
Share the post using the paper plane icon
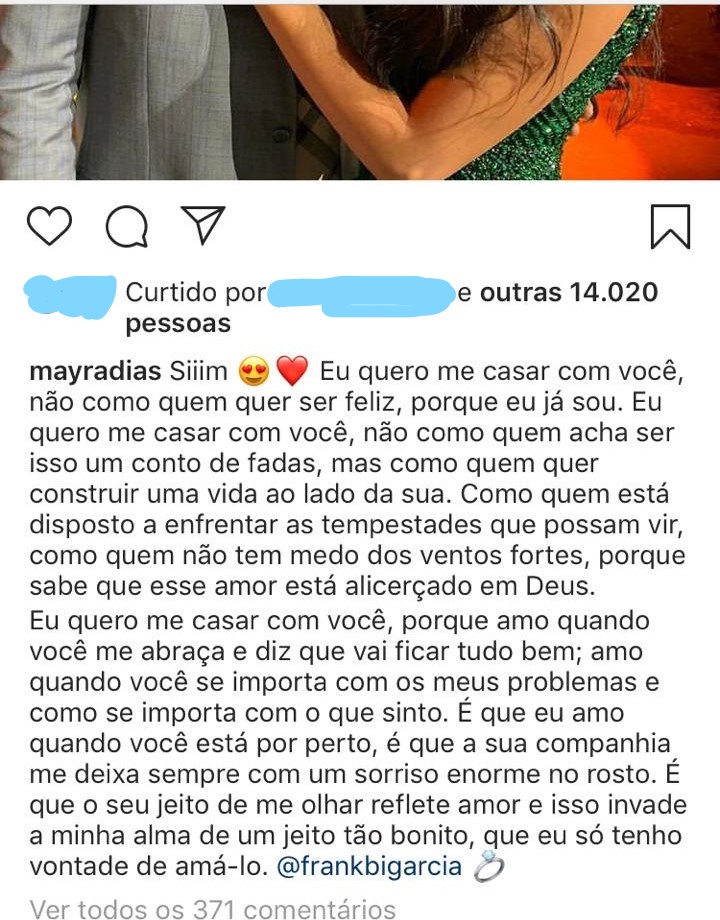[x=203, y=224]
